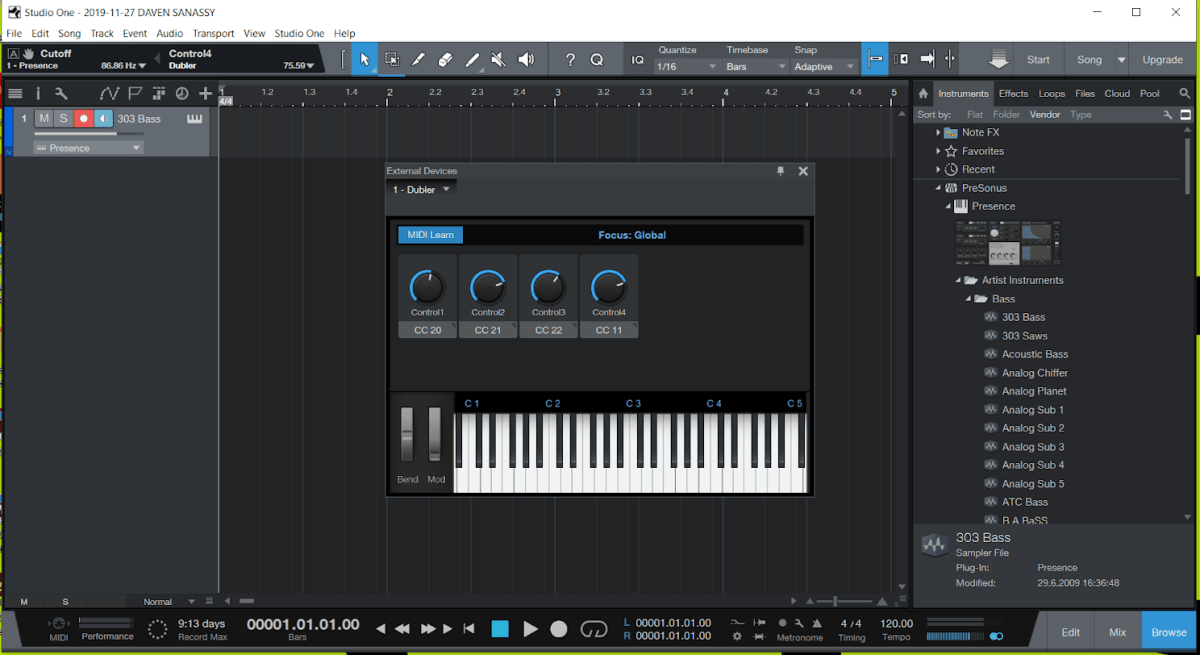This screenshot has width=1200, height=655.
Task: Click the Control1 knob
Action: tap(427, 288)
